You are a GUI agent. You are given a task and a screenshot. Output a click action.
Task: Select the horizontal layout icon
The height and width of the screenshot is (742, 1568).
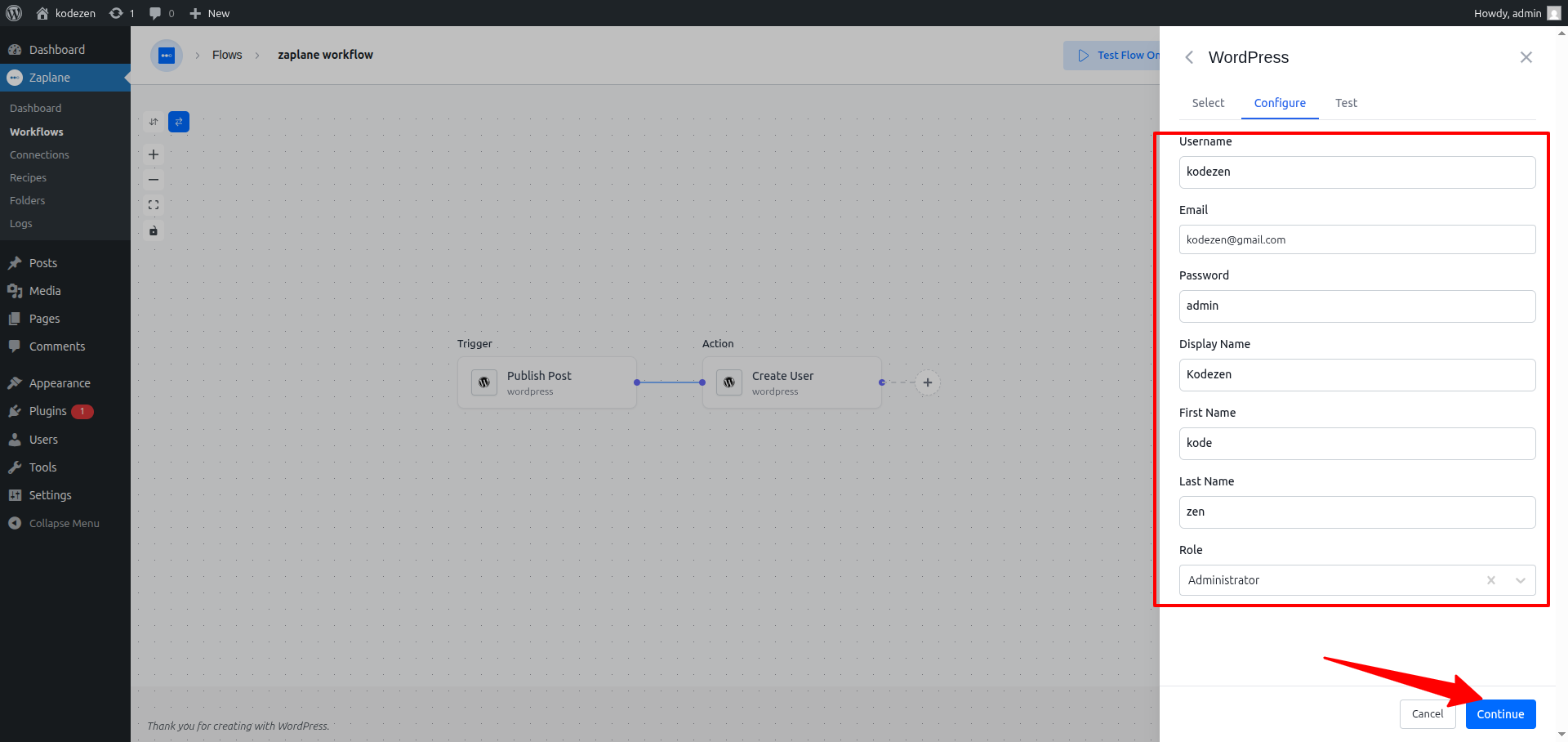click(x=179, y=122)
